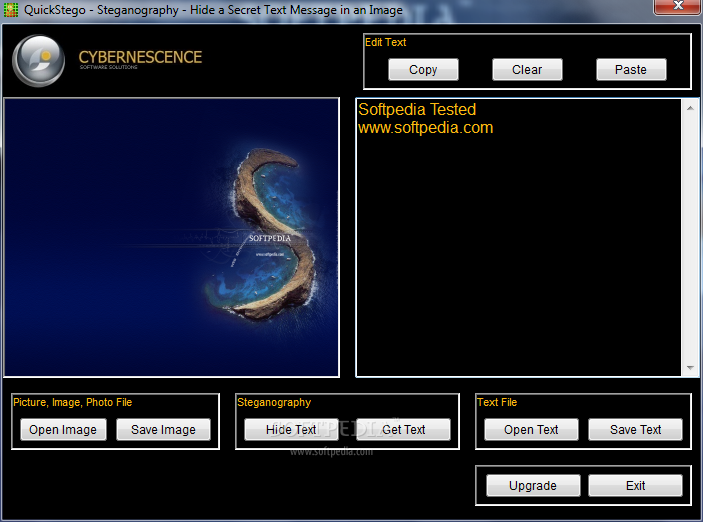Viewport: 703px width, 522px height.
Task: Exit the QuickStego application
Action: [x=635, y=486]
